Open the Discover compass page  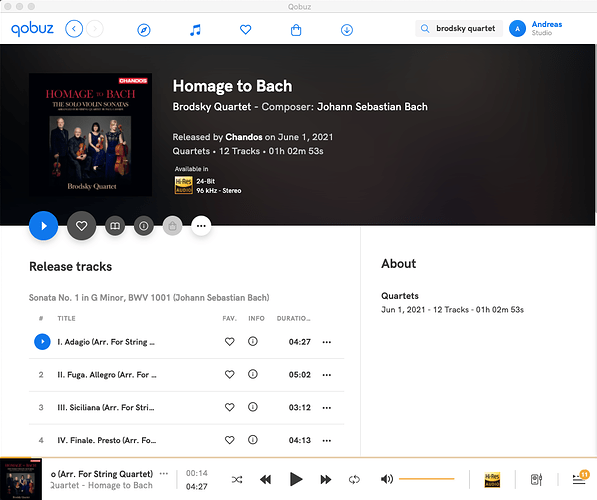tap(144, 30)
